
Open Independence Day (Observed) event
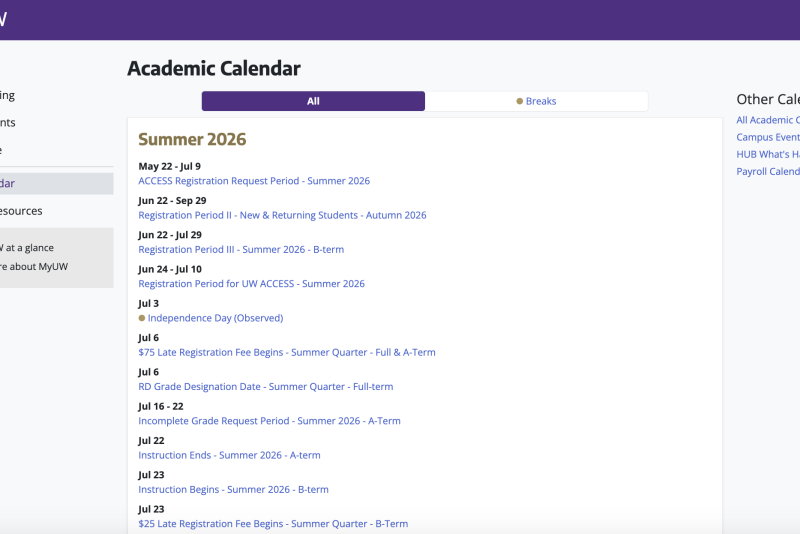215,318
